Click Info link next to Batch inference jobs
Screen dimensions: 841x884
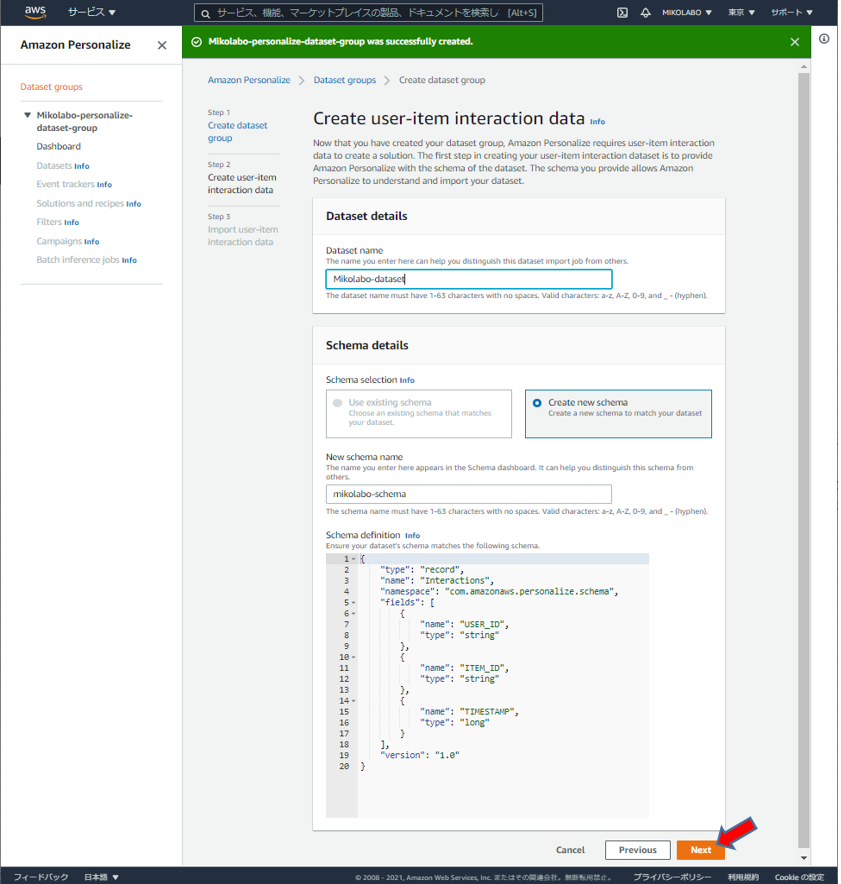click(x=130, y=260)
